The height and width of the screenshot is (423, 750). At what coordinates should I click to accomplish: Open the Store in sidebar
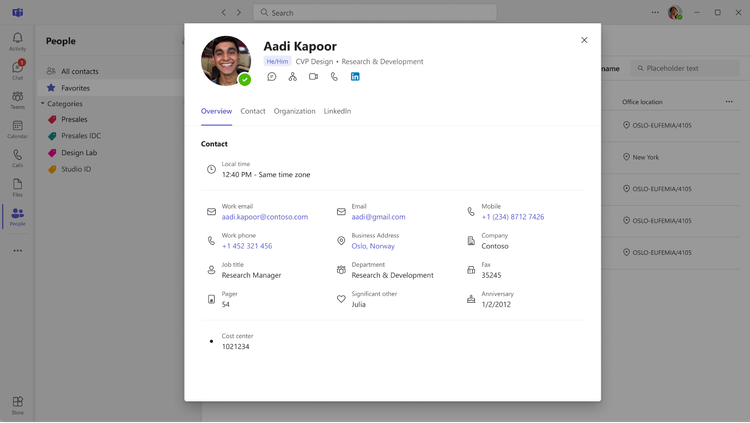pyautogui.click(x=18, y=405)
